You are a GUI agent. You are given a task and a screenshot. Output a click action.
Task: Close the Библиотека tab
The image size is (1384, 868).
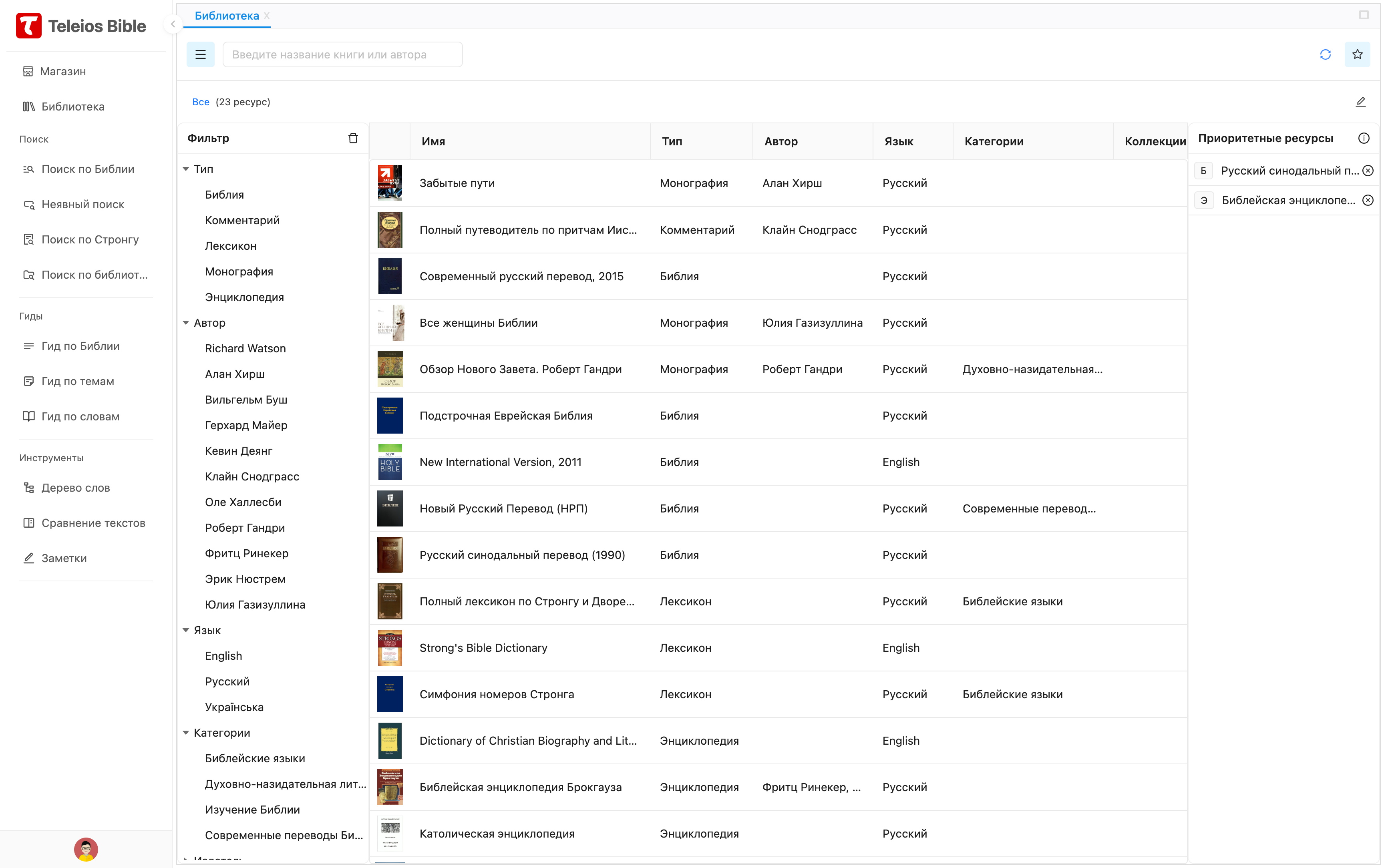(267, 16)
